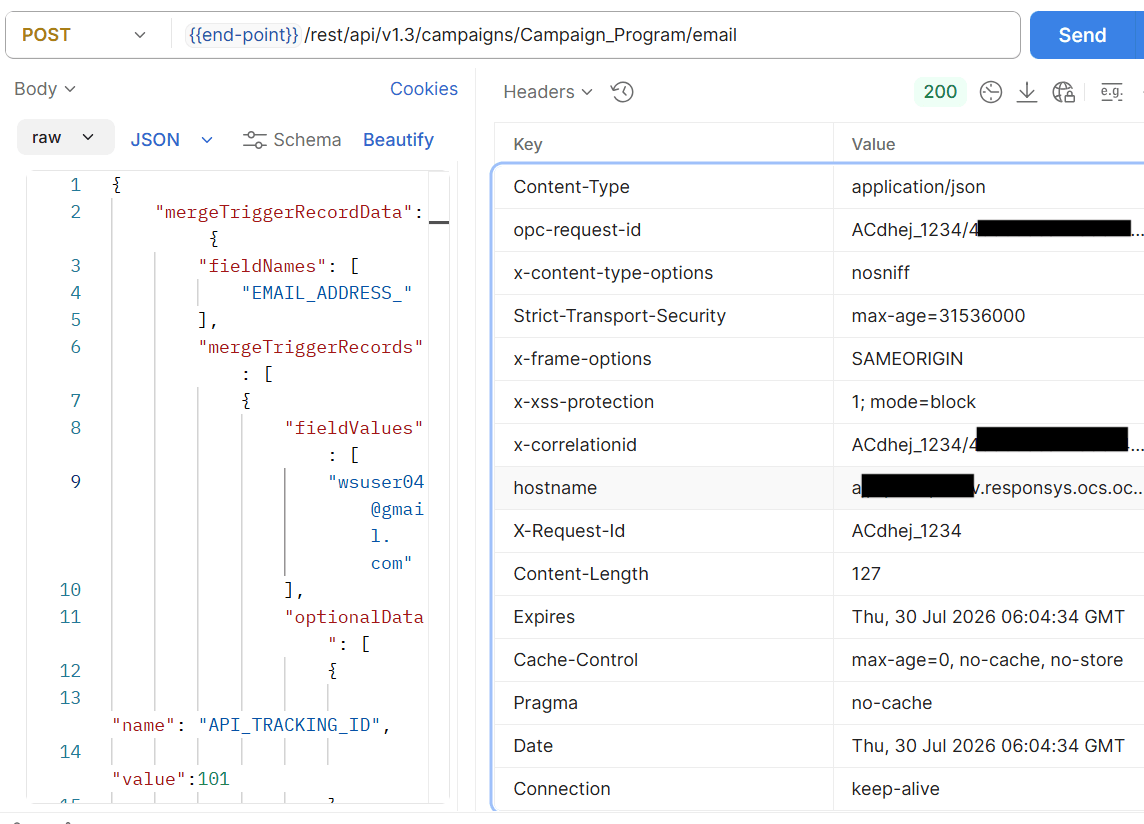Viewport: 1144px width, 824px height.
Task: Select the Pragma header key
Action: click(545, 704)
